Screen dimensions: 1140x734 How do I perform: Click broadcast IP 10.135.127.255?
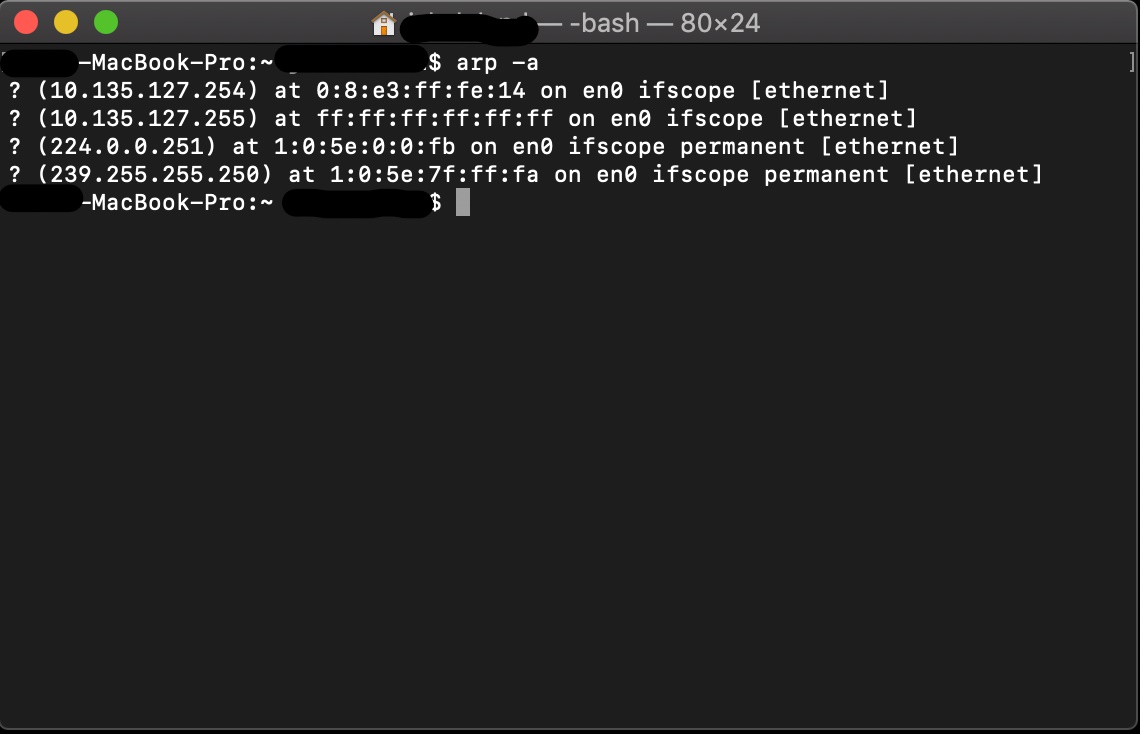pos(148,119)
